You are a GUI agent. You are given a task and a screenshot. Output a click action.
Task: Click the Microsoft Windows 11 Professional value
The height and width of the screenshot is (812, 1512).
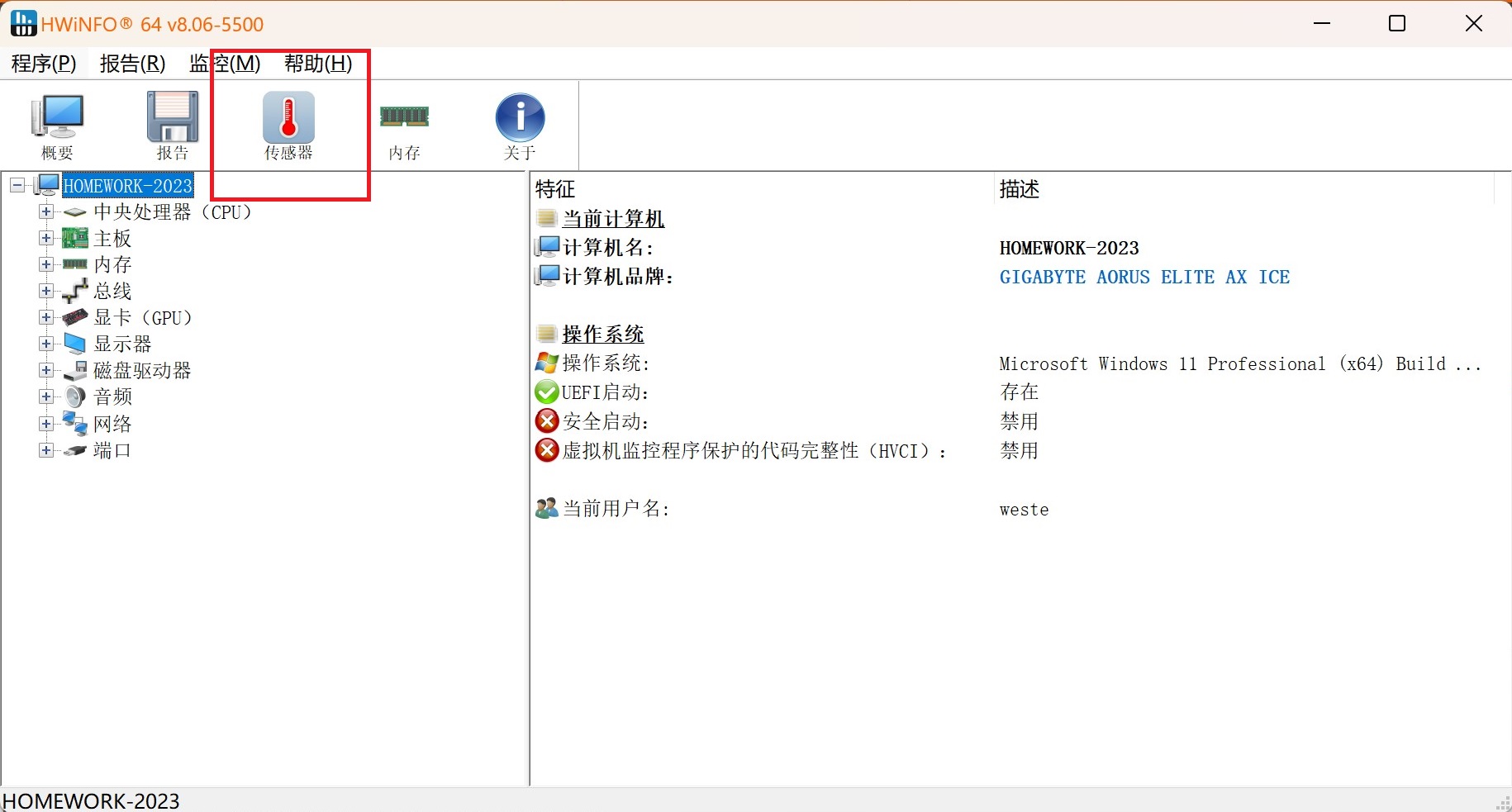[1240, 364]
